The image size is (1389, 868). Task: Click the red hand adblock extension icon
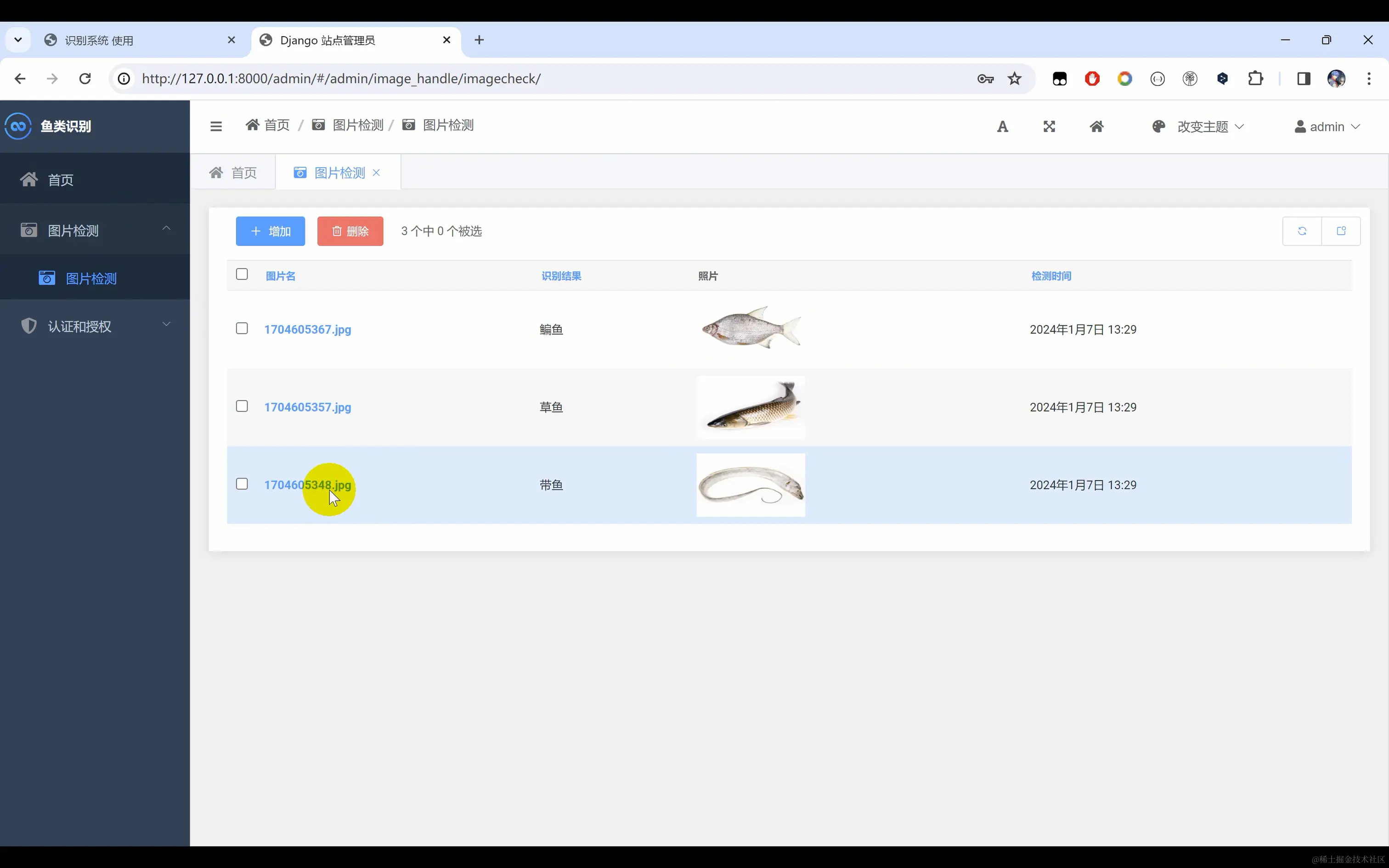(1092, 79)
